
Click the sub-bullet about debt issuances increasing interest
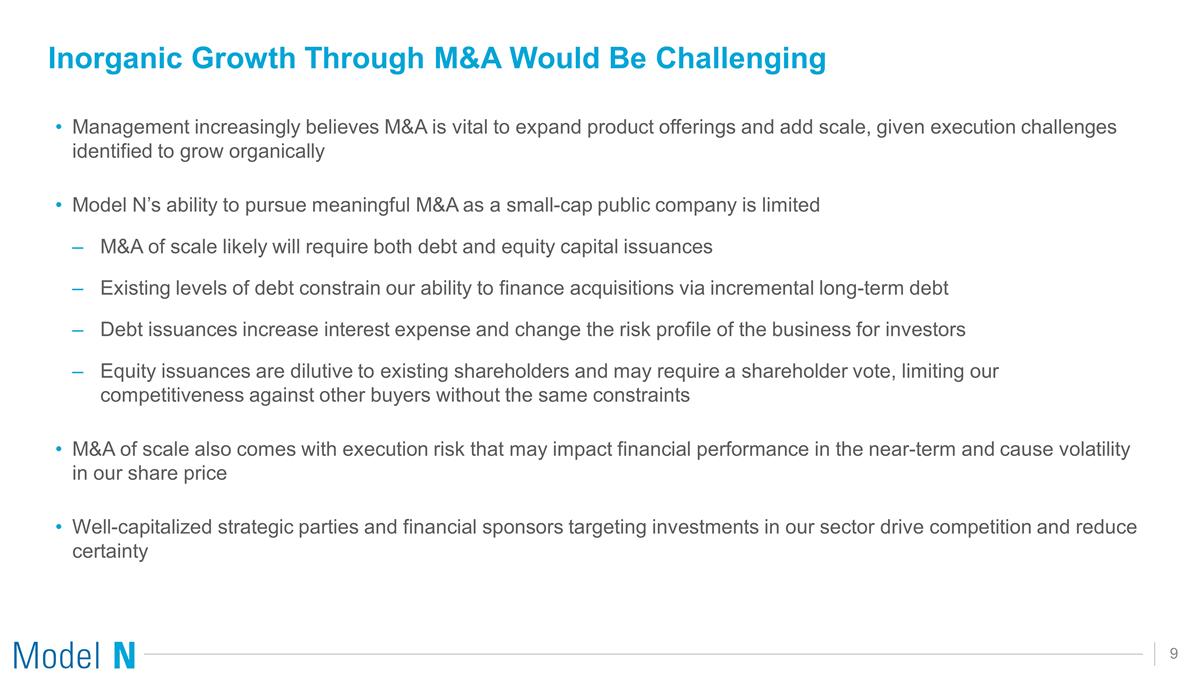pyautogui.click(x=533, y=329)
